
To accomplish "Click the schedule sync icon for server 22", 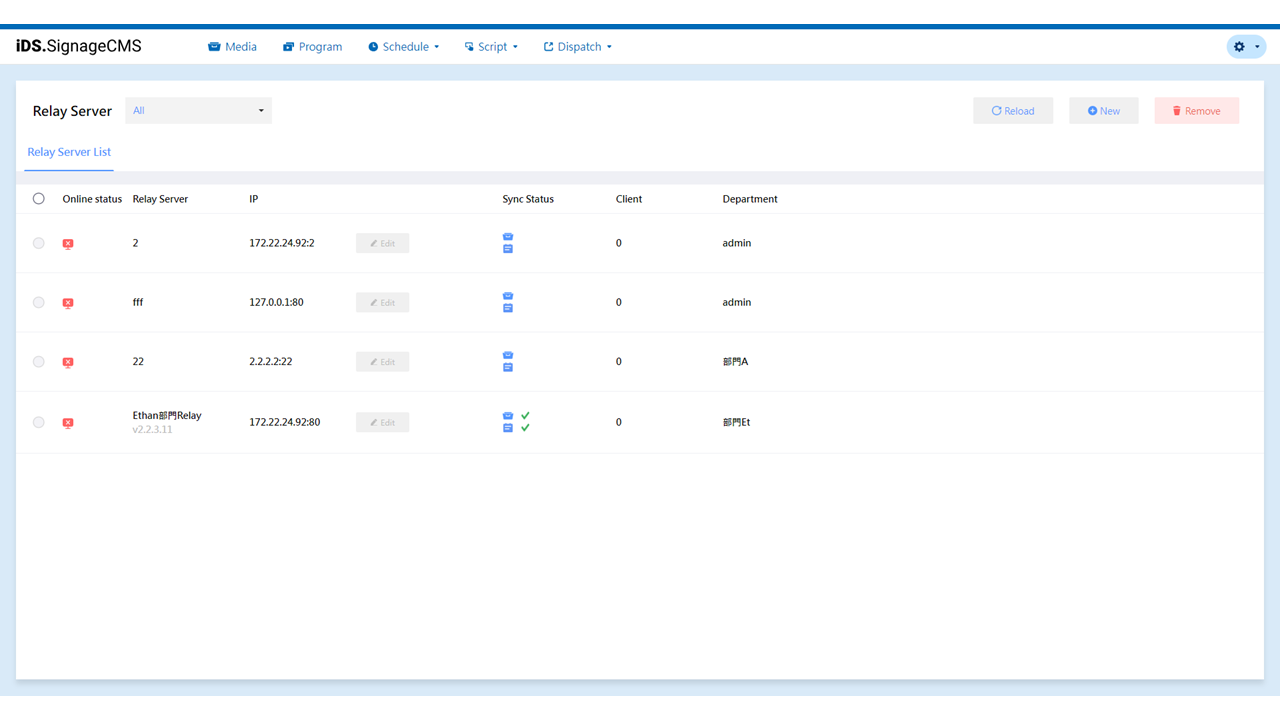I will (x=508, y=368).
